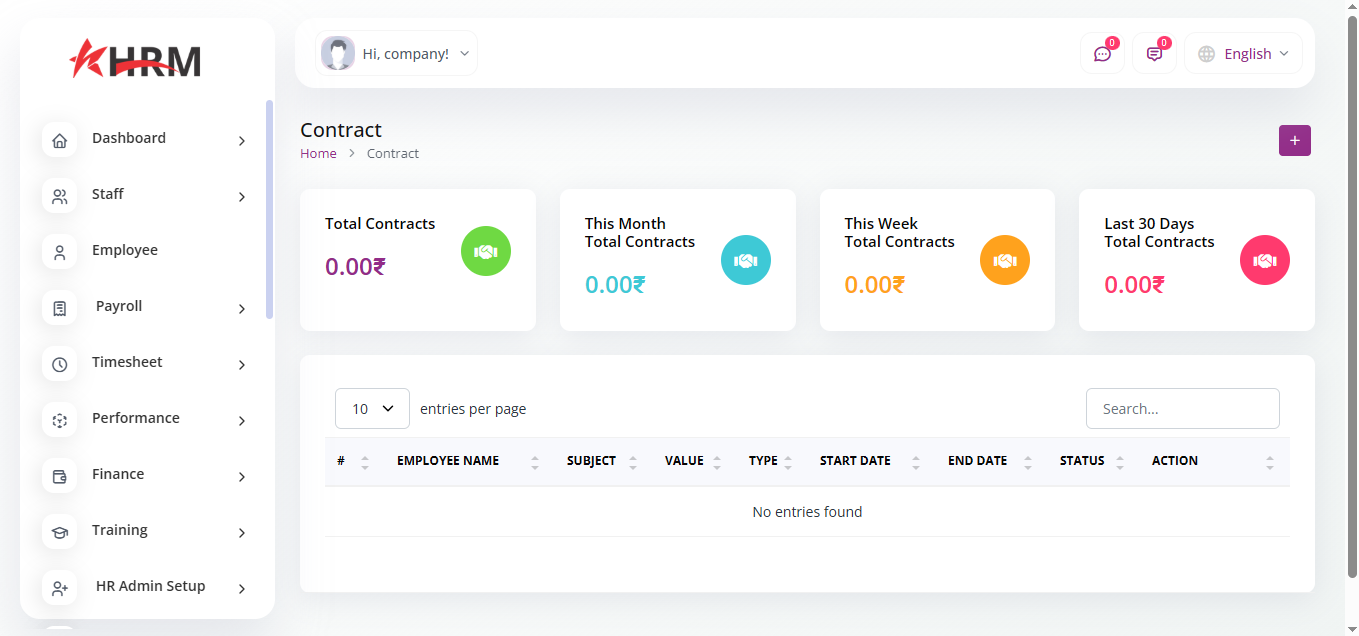
Task: Open the entries per page dropdown
Action: click(x=372, y=409)
